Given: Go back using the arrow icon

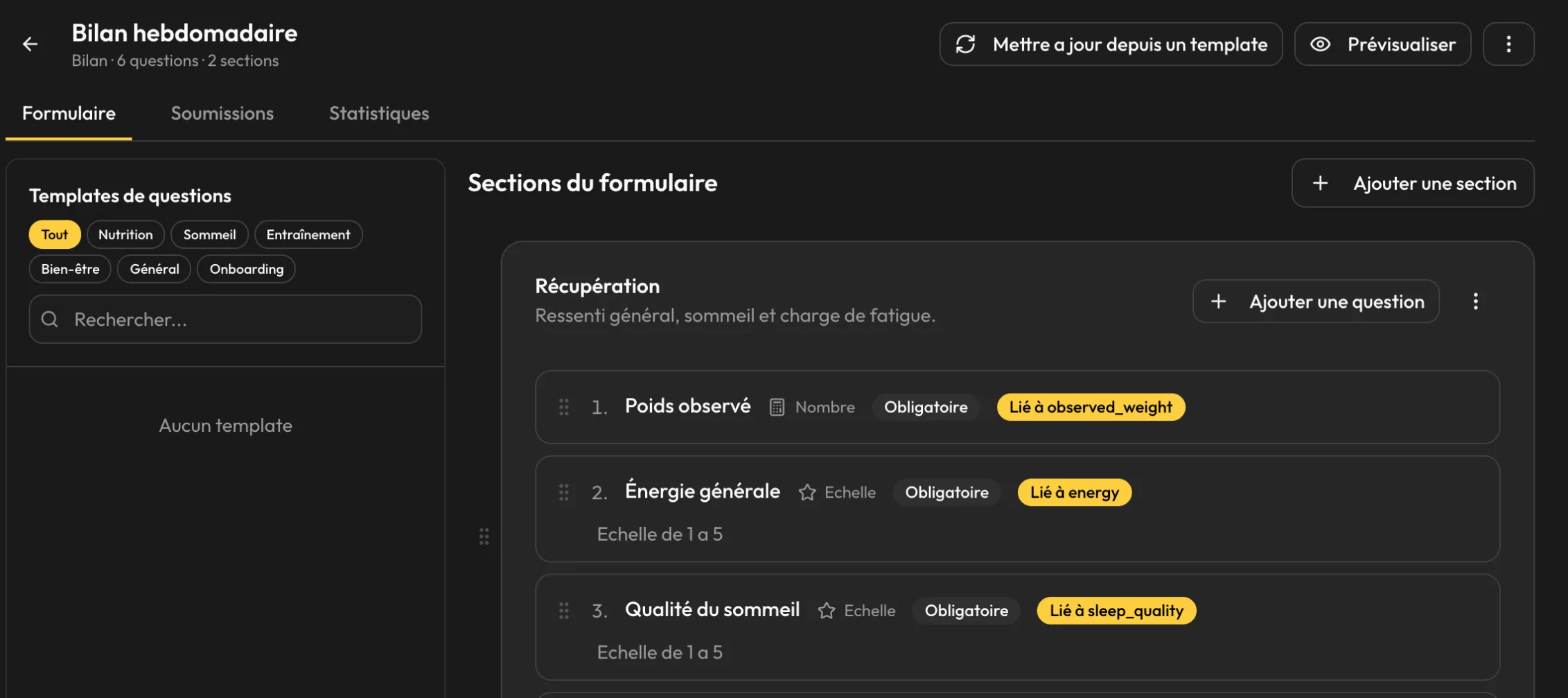Looking at the screenshot, I should [30, 44].
